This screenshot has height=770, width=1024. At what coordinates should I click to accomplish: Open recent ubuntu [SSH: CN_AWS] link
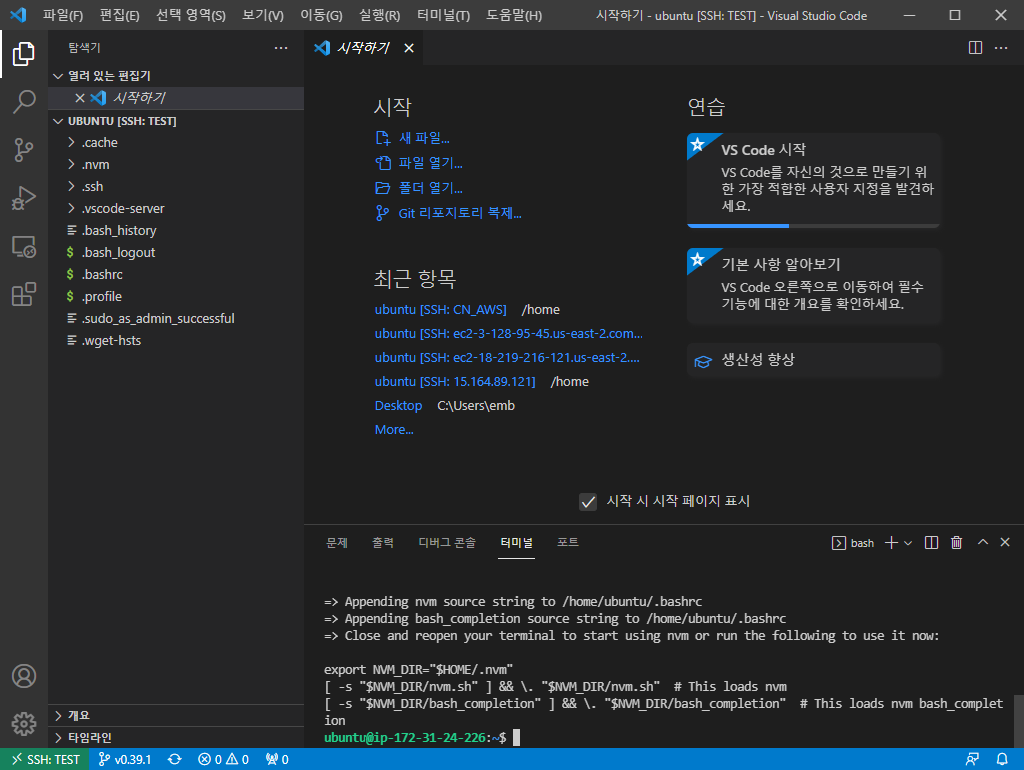pos(441,310)
